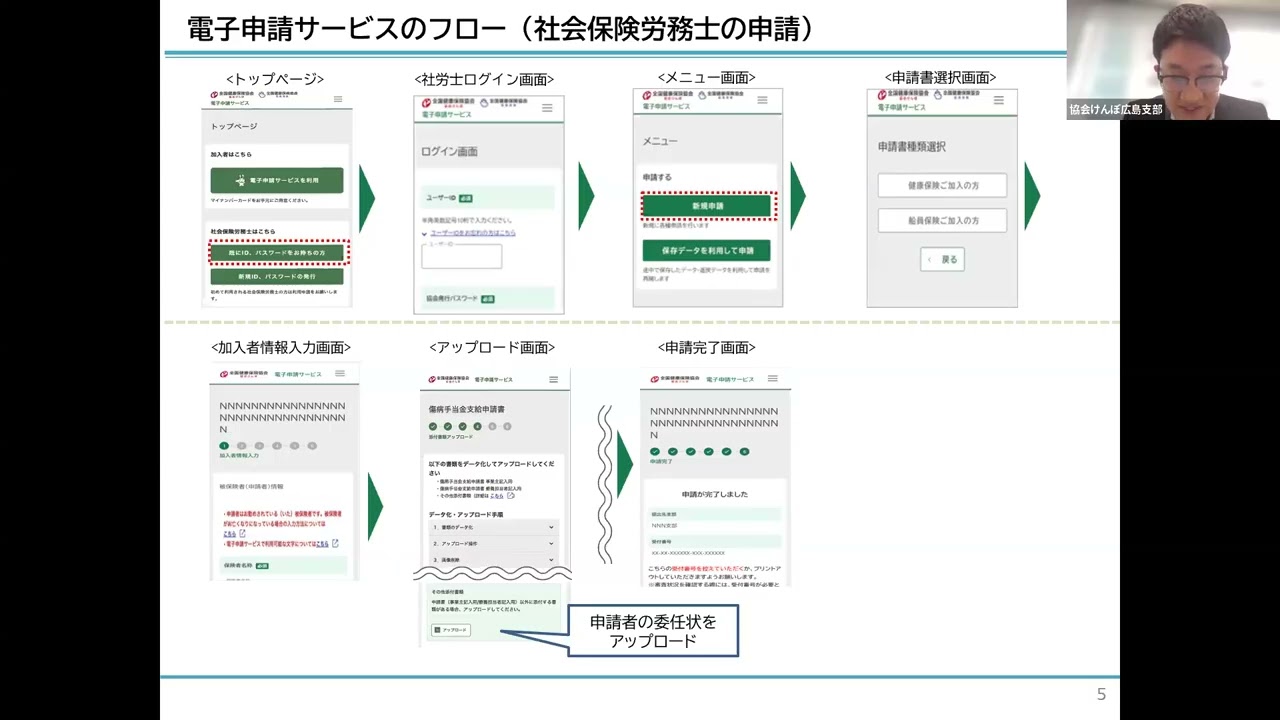This screenshot has height=720, width=1280.
Task: Click slide page number 5
Action: click(x=1102, y=695)
